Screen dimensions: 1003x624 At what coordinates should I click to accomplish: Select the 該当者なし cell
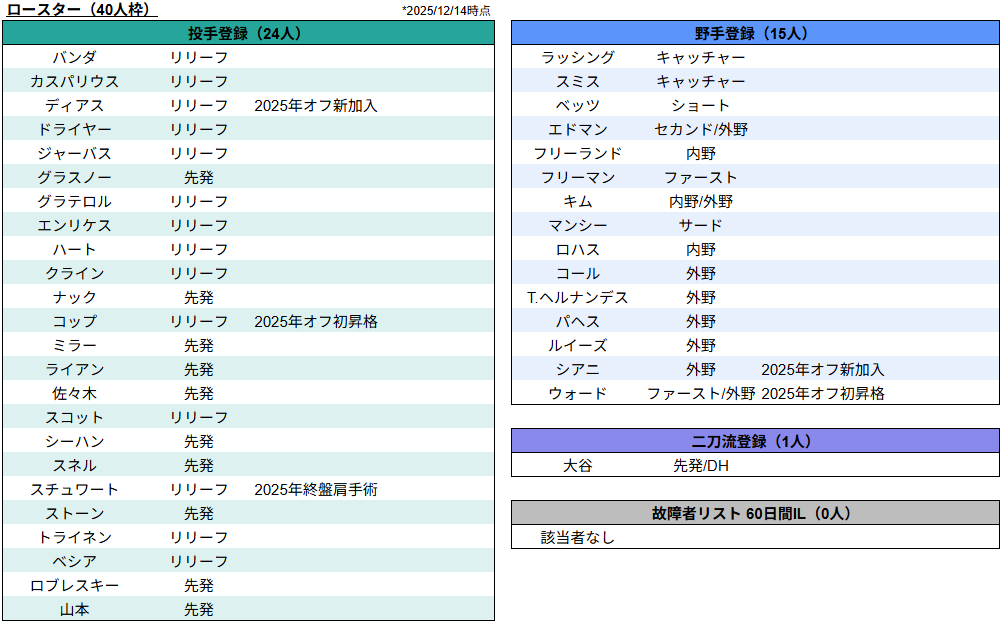click(578, 537)
